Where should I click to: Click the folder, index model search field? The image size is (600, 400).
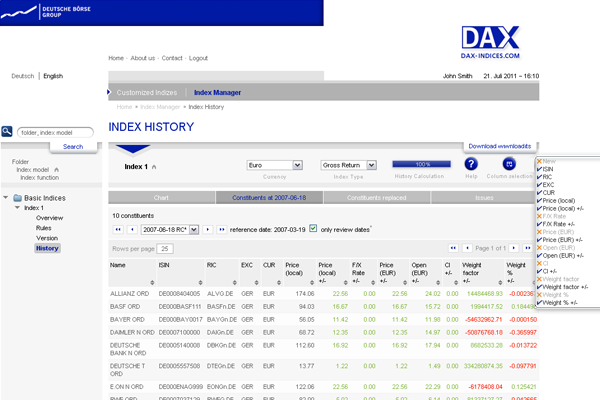click(55, 132)
